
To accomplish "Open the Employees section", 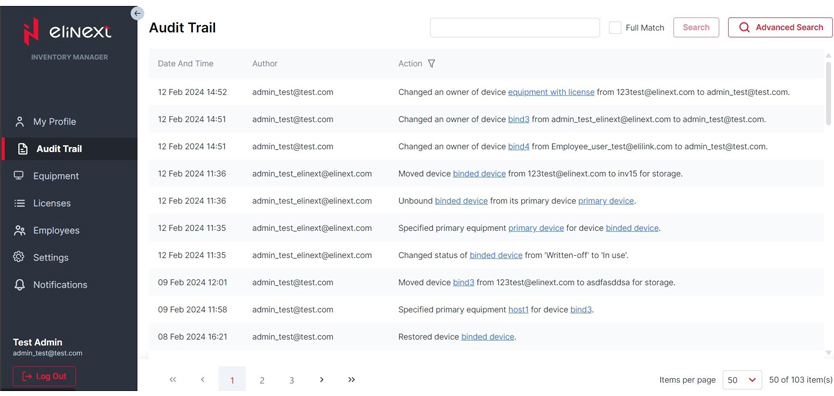I will [x=69, y=230].
